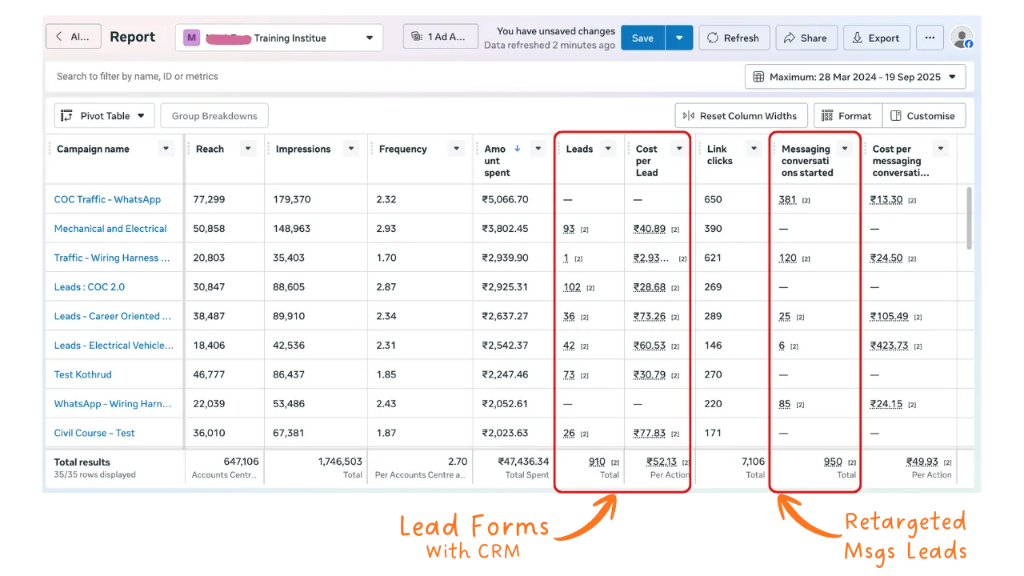Image resolution: width=1024 pixels, height=576 pixels.
Task: Select the Frequency value 1.70
Action: tap(386, 258)
